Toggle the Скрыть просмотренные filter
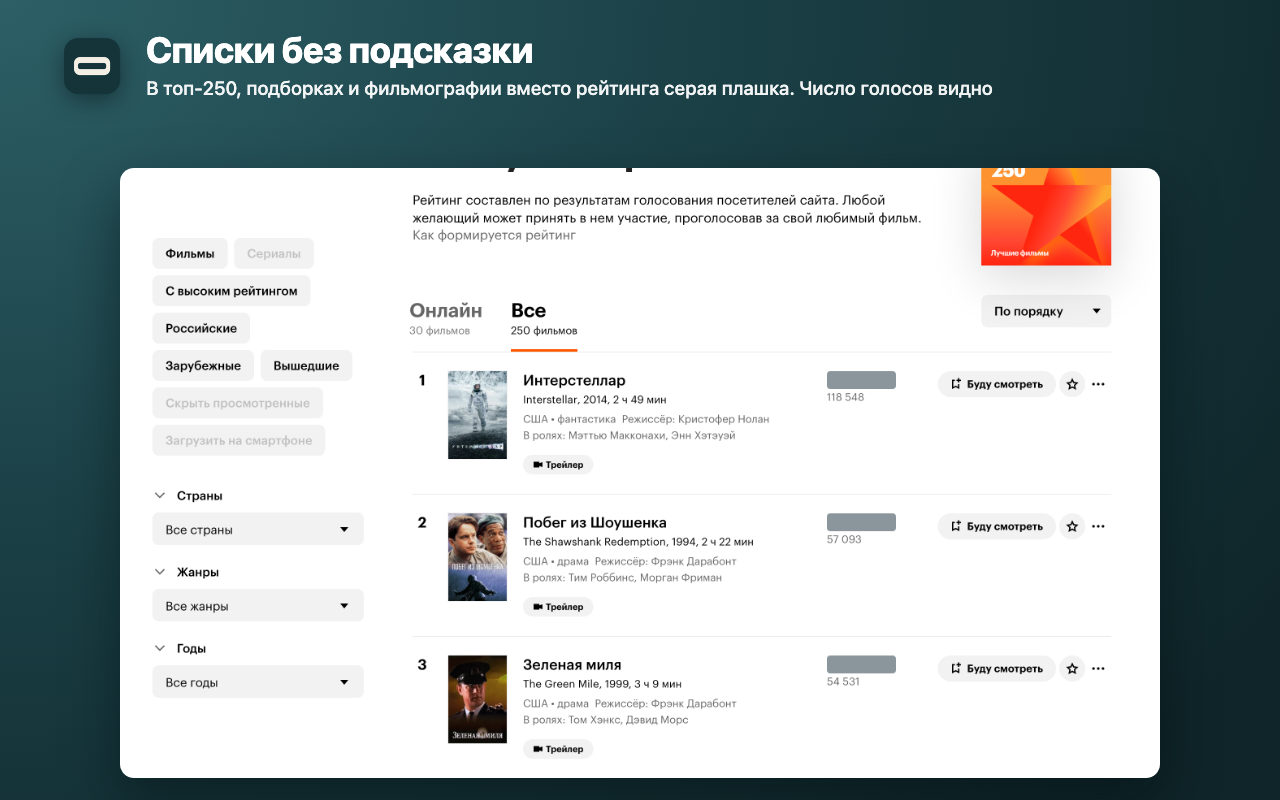 (x=238, y=403)
